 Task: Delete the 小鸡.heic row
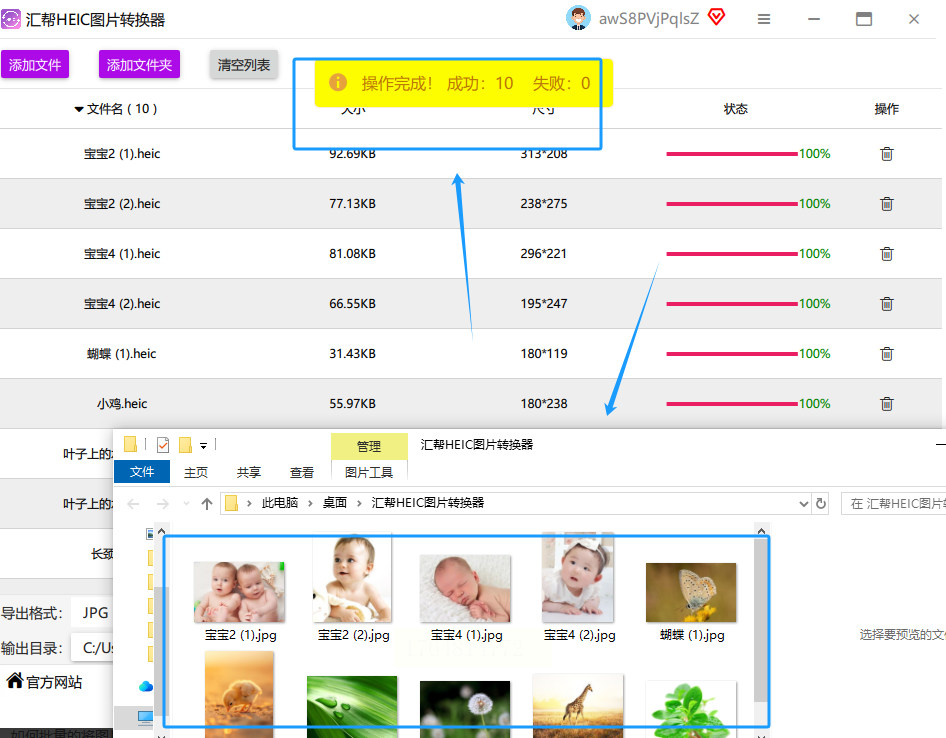click(886, 404)
